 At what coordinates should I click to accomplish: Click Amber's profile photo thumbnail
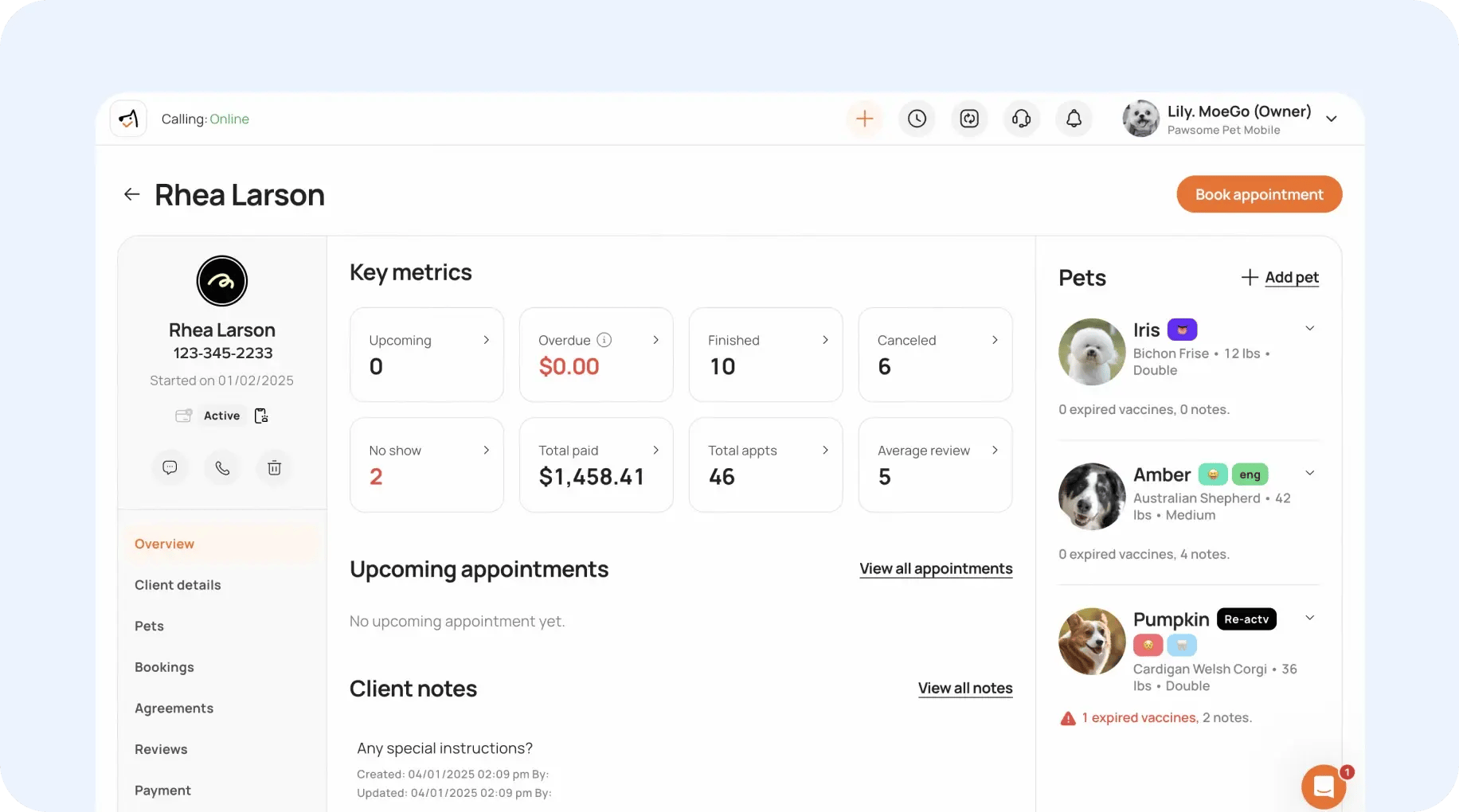(1091, 496)
